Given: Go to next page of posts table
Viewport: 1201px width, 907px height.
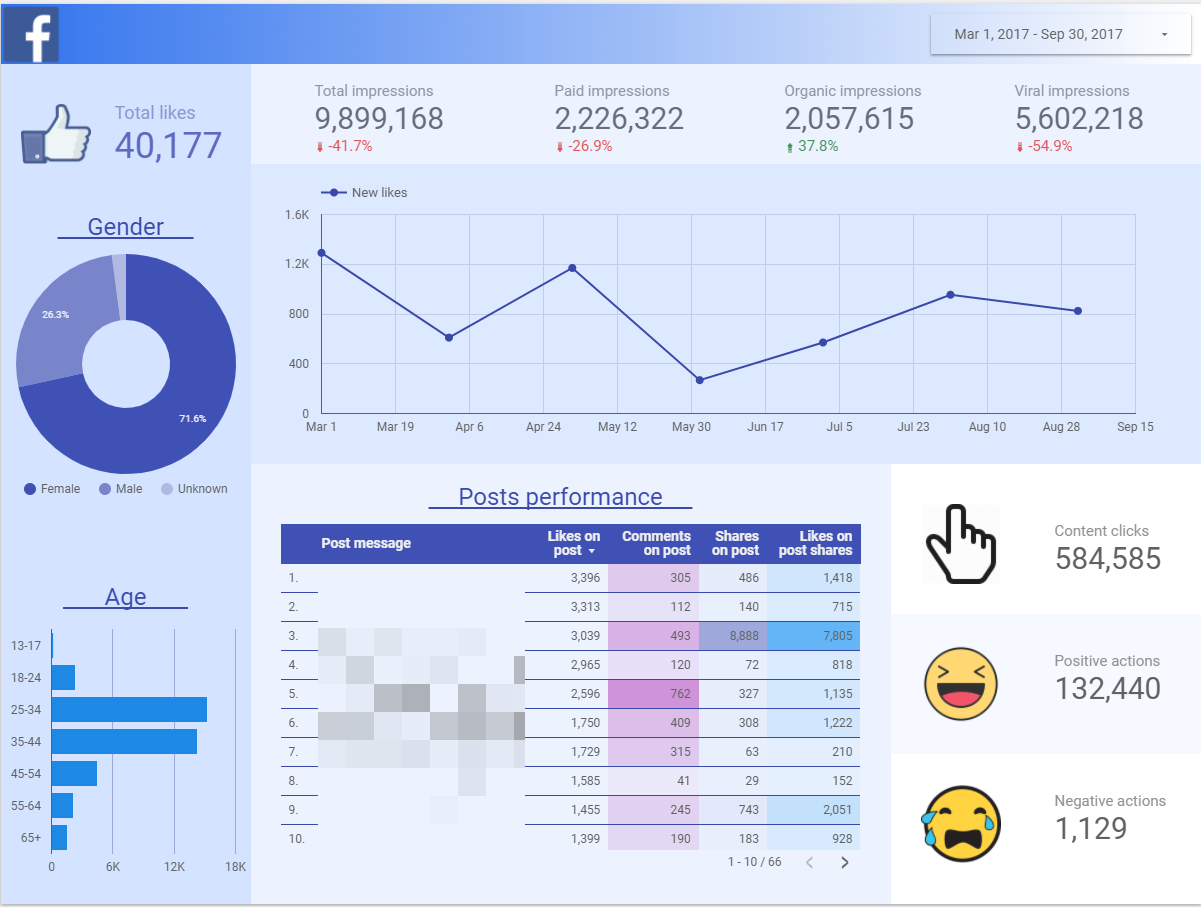Looking at the screenshot, I should click(x=845, y=862).
